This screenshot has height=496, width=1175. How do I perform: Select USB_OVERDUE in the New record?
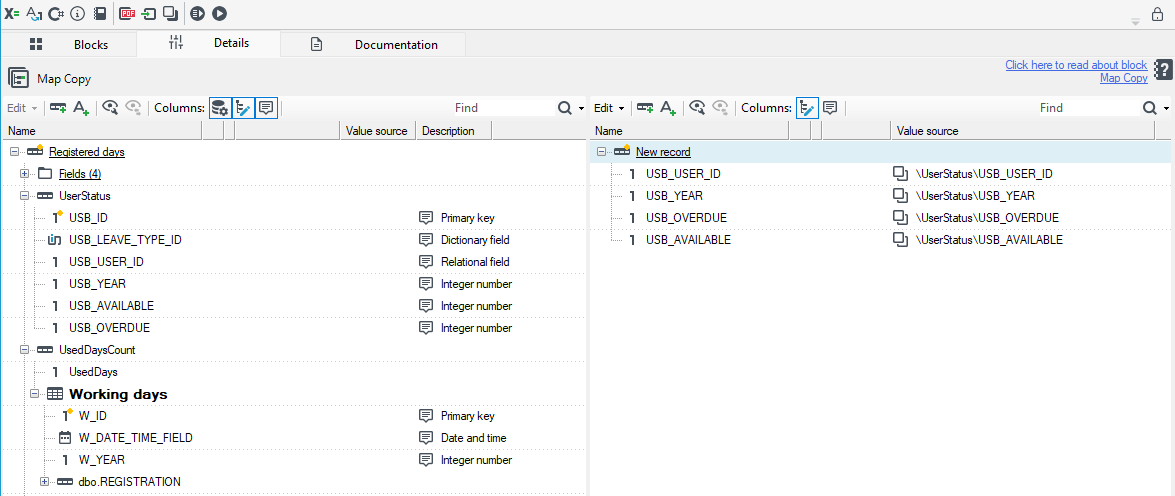tap(686, 218)
